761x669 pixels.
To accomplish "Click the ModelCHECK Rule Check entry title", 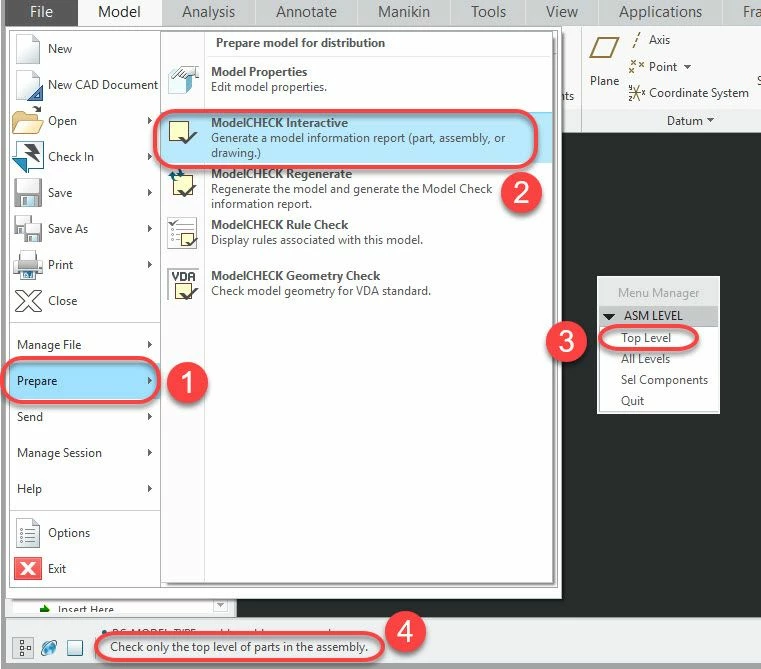I will tap(280, 225).
